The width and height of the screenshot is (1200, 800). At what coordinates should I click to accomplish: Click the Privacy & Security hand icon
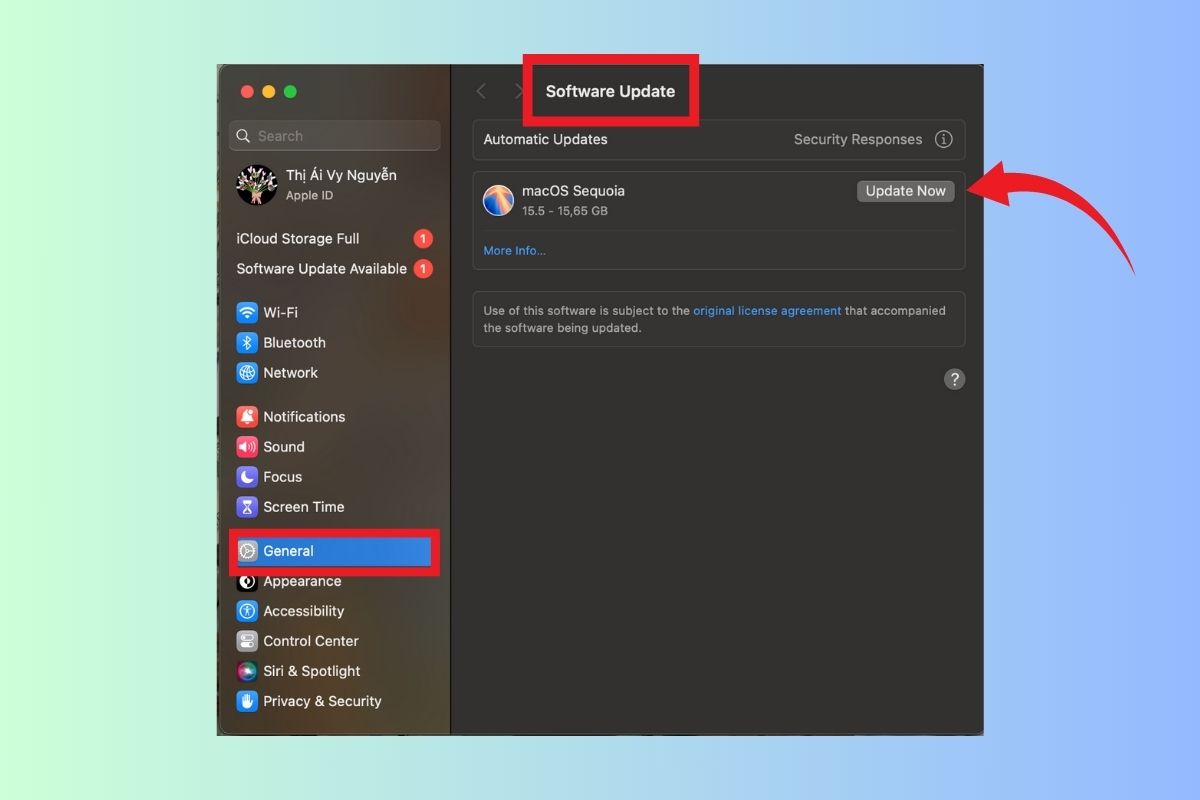click(x=247, y=701)
